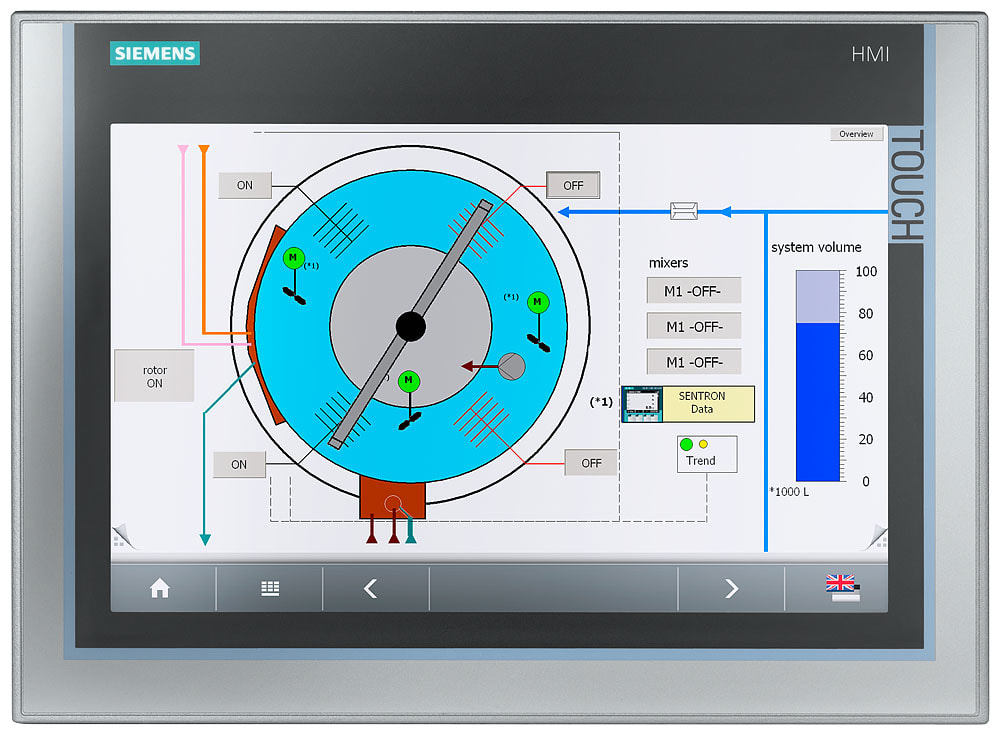Toggle the ON switch at the bottom left
Viewport: 1000px width, 735px height.
[239, 464]
